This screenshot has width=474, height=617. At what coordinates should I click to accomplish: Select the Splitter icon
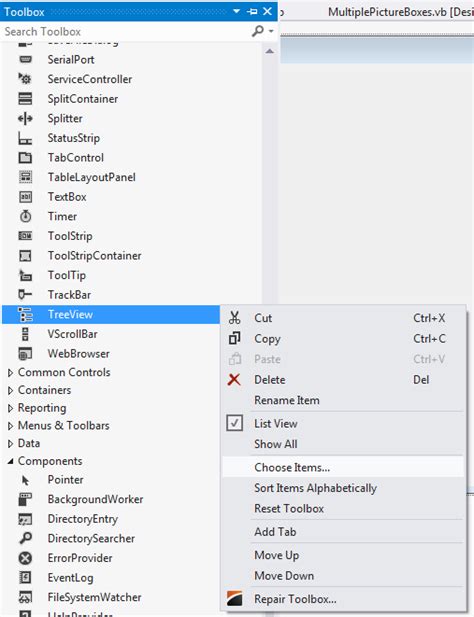coord(25,118)
